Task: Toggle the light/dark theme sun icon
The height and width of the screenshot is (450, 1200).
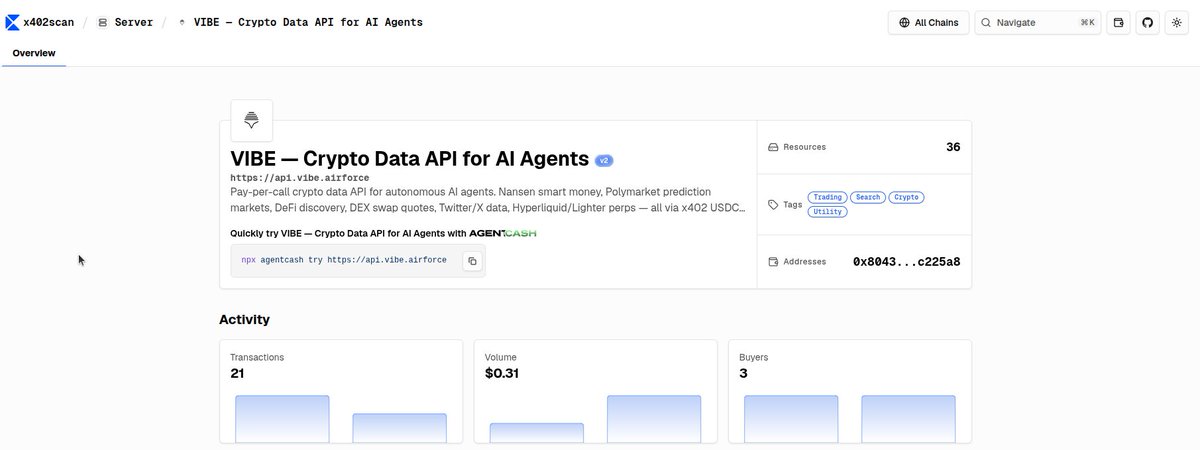Action: (1177, 22)
